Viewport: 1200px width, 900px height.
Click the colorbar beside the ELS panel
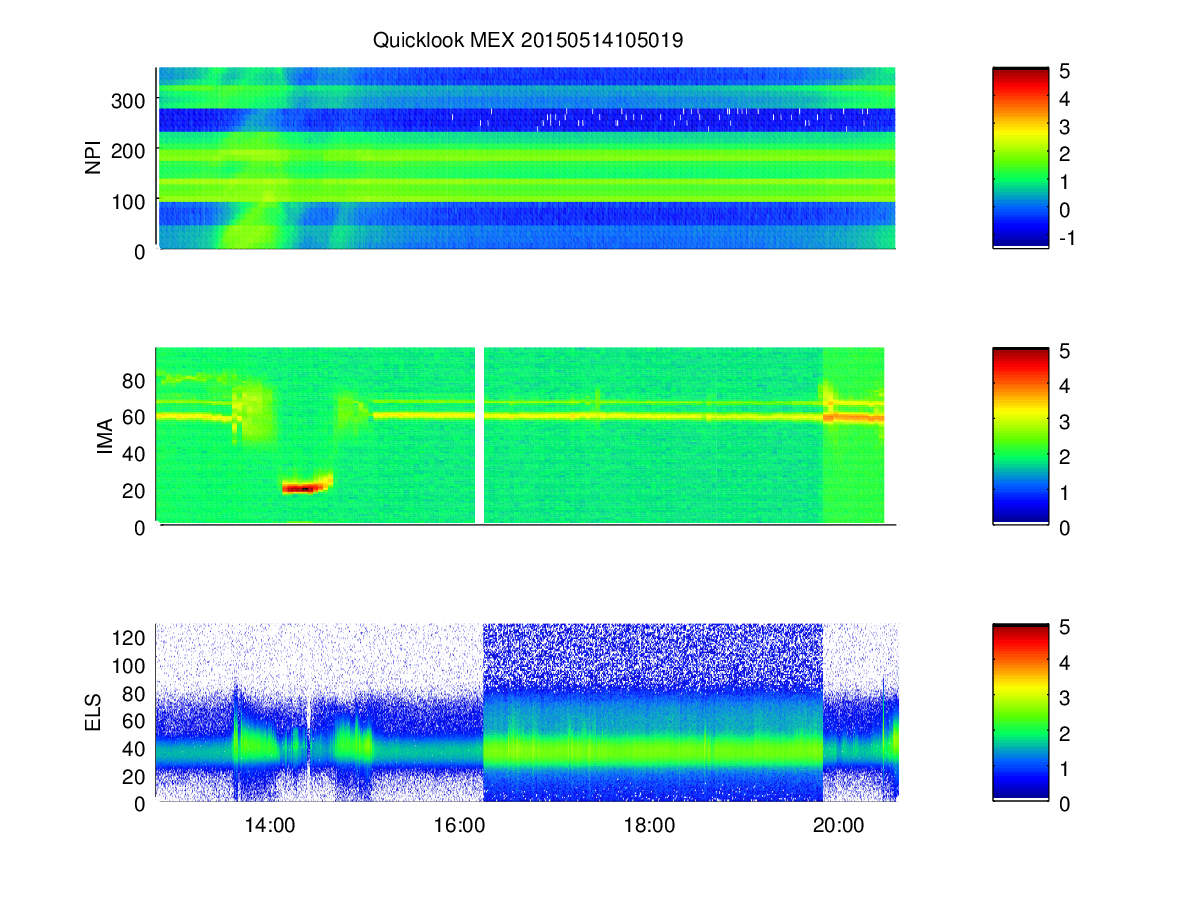pos(1020,713)
